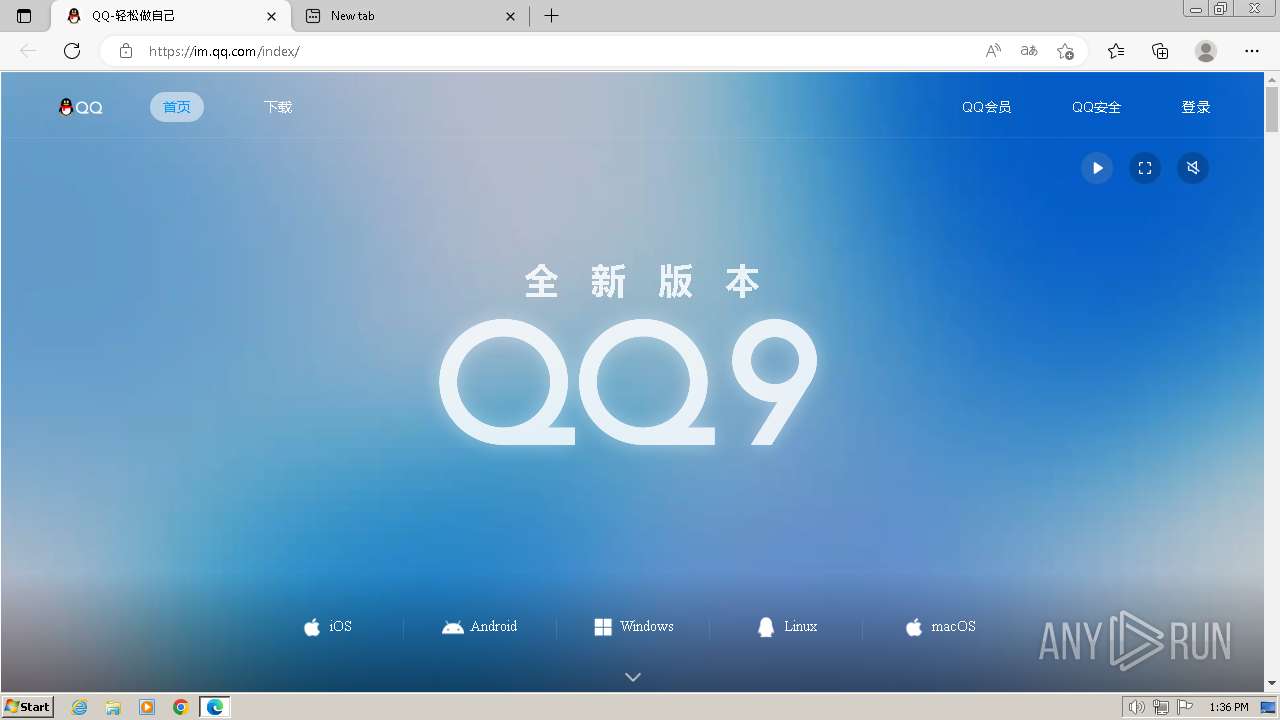The image size is (1280, 720).
Task: Open browser Collections
Action: pos(1160,51)
